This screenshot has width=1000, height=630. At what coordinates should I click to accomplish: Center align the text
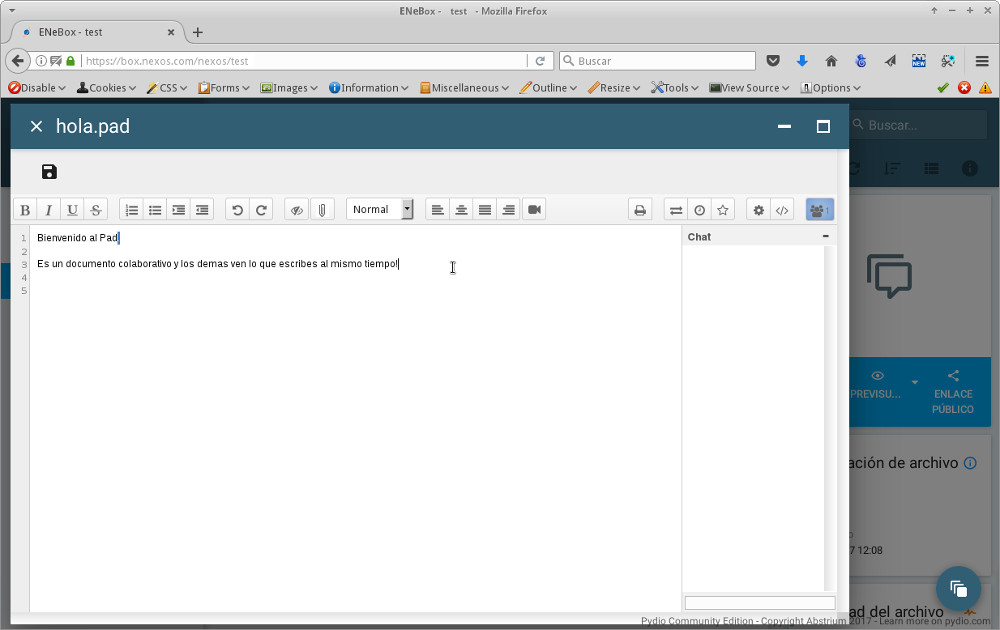[461, 210]
